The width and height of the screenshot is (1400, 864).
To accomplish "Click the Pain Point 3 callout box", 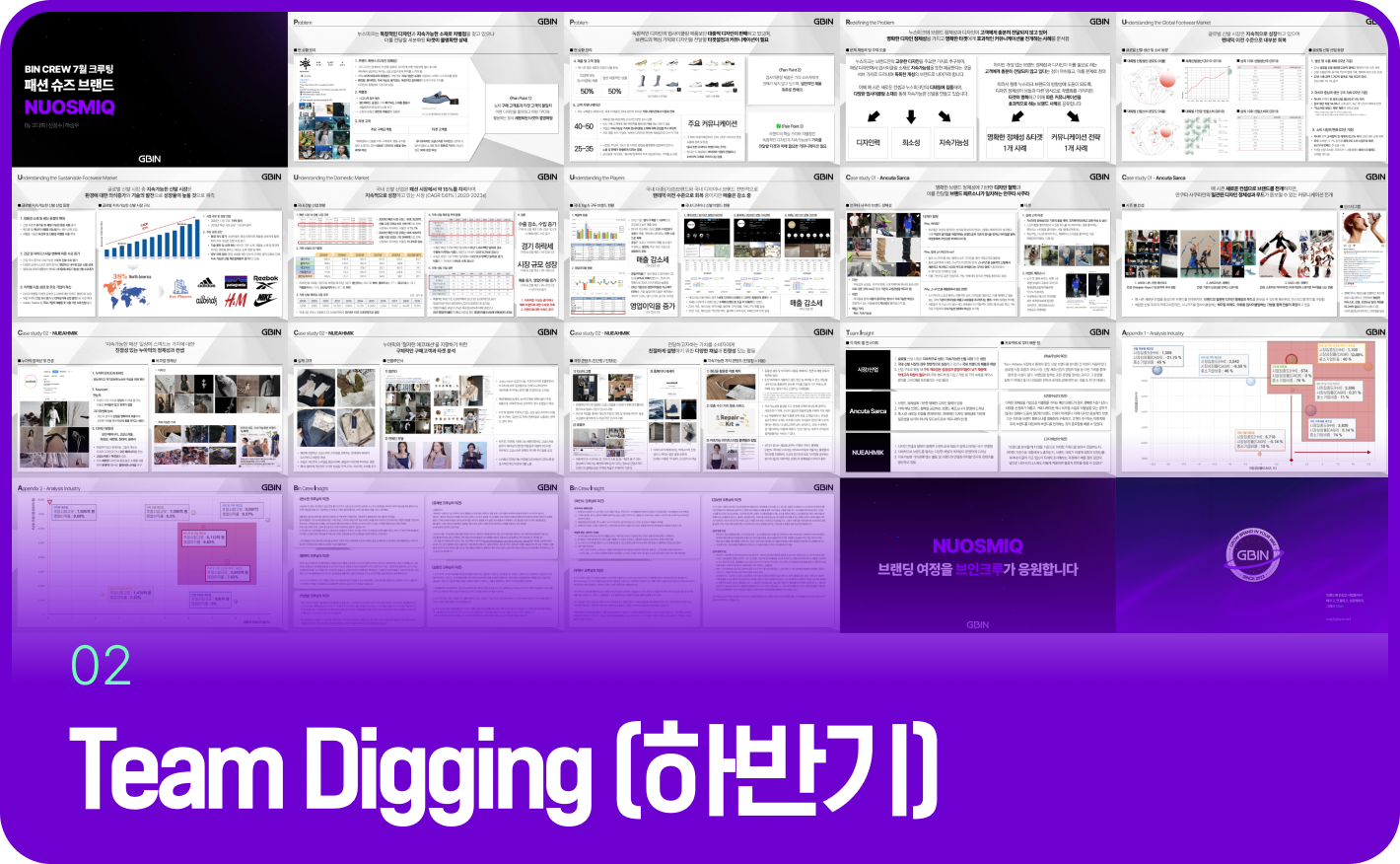I will tap(791, 136).
